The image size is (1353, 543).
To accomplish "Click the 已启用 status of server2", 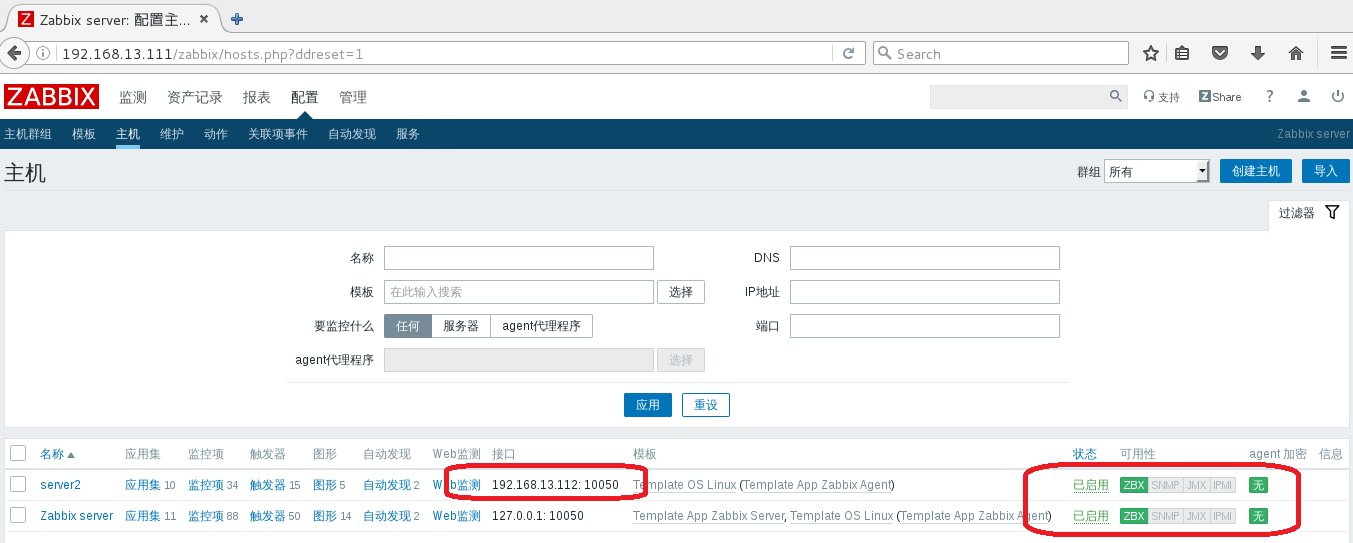I will 1090,485.
